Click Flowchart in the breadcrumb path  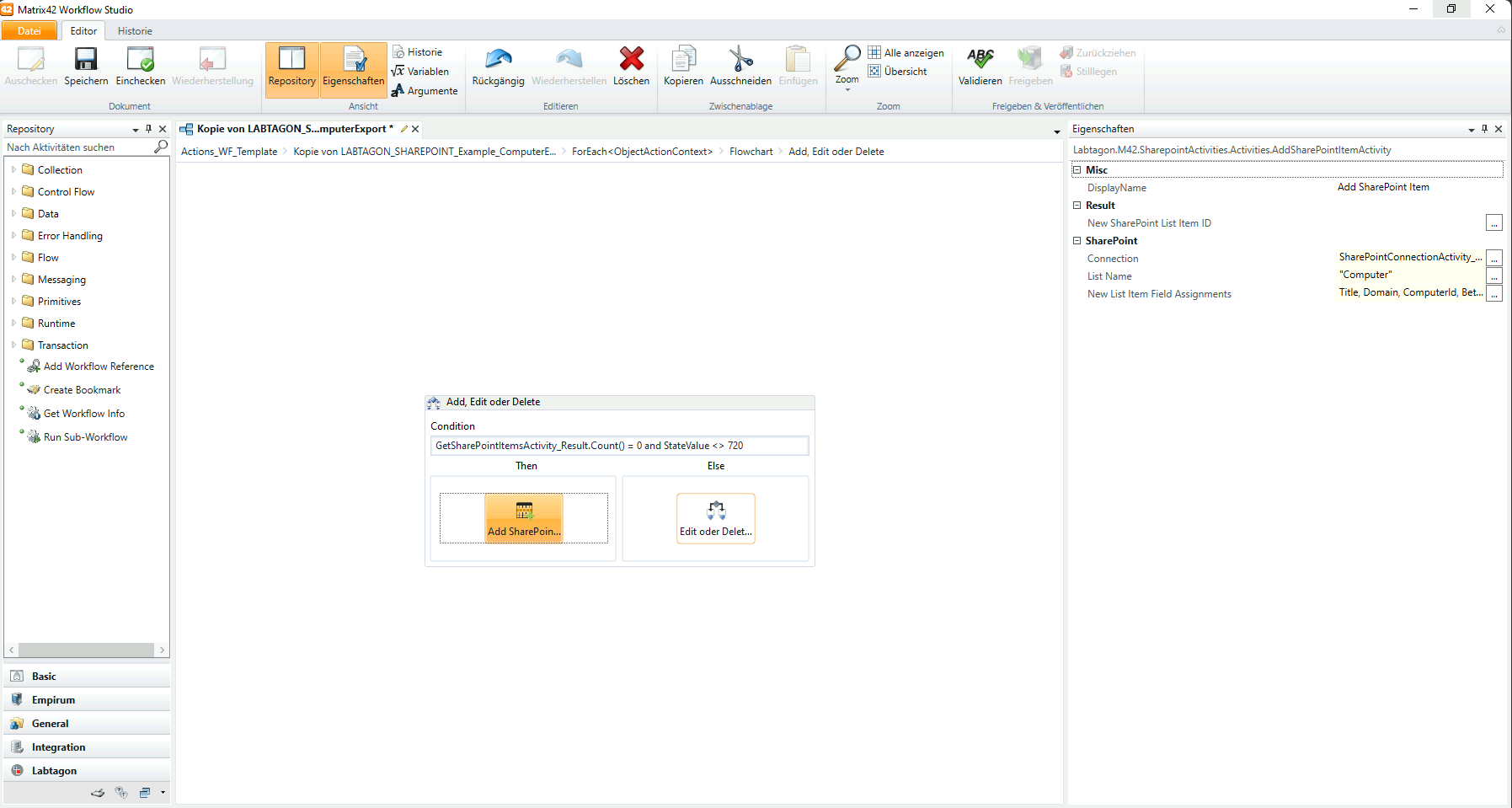point(751,152)
